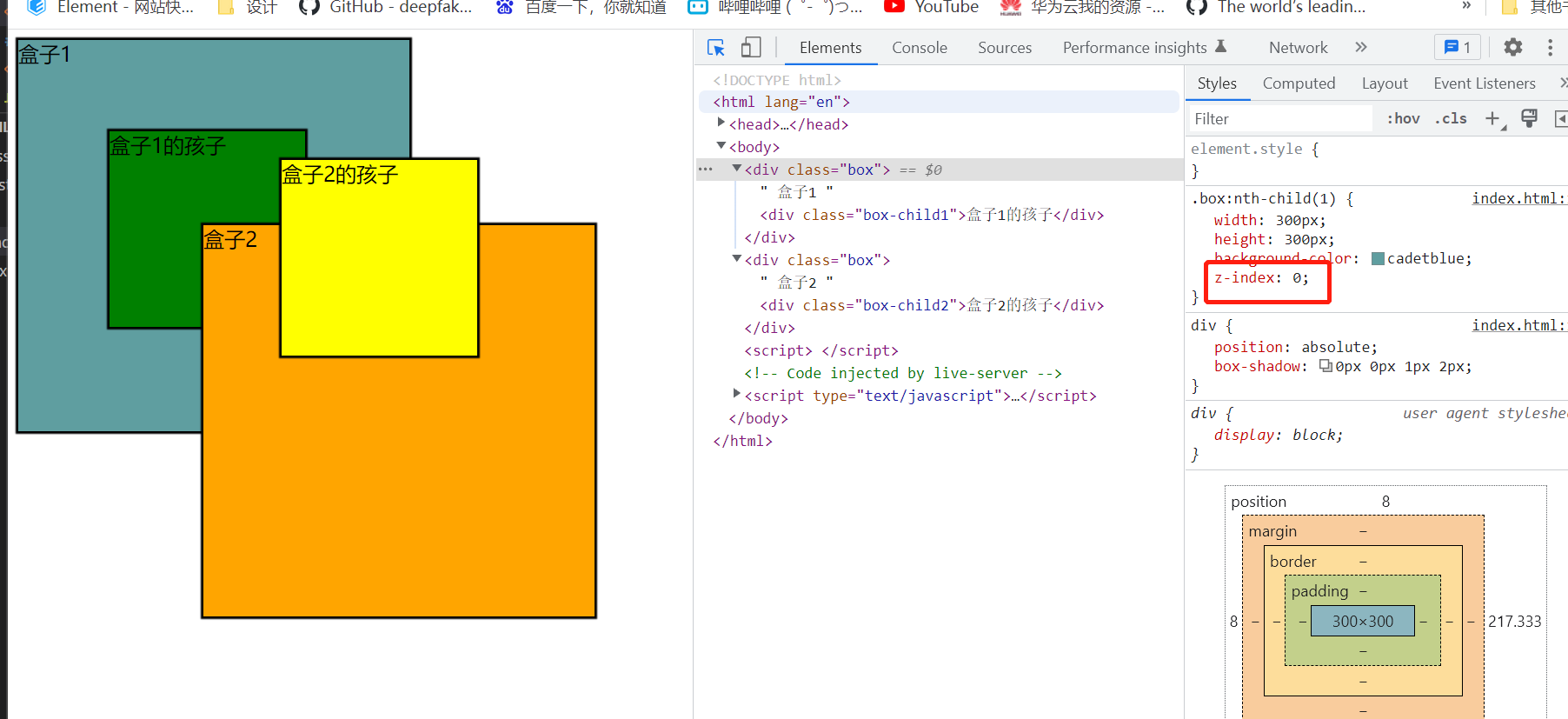Select the empty script node
Viewport: 1568px width, 719px height.
821,350
